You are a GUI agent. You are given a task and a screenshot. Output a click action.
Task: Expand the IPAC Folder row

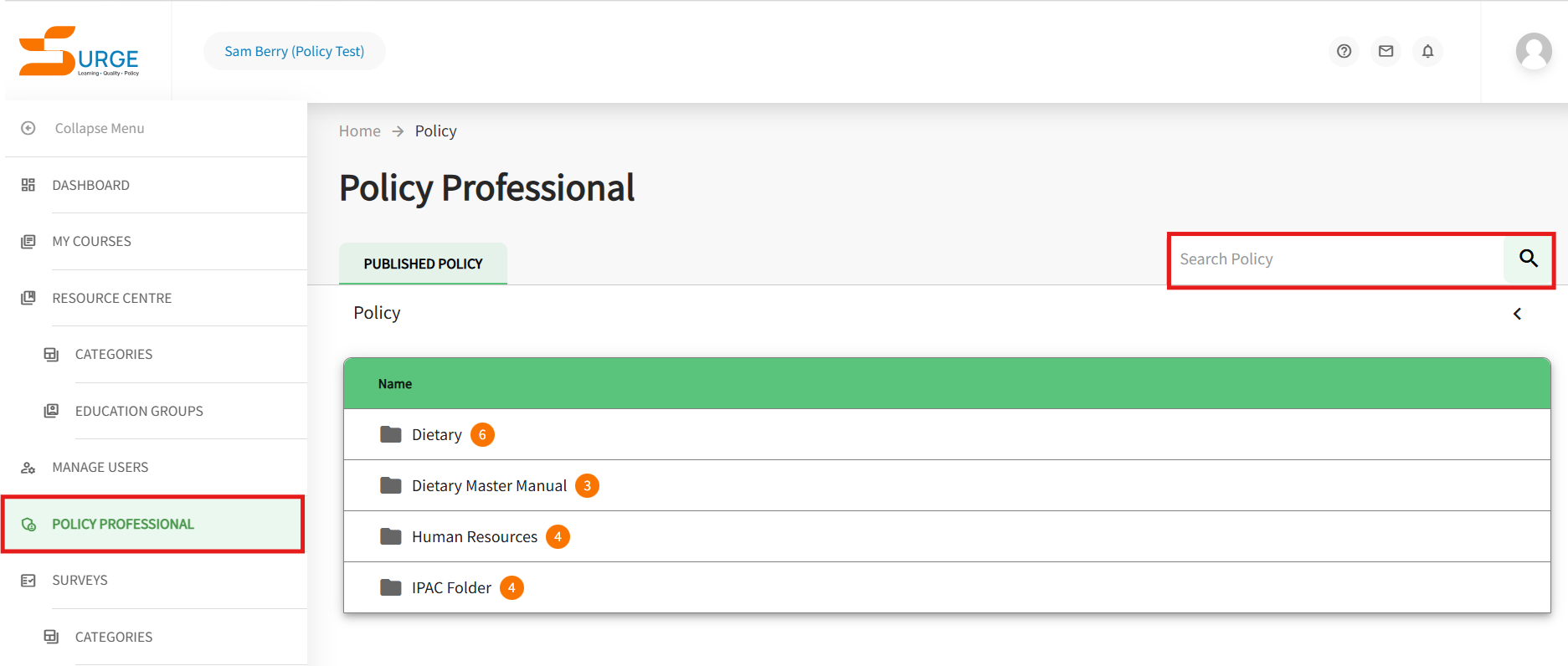coord(450,587)
